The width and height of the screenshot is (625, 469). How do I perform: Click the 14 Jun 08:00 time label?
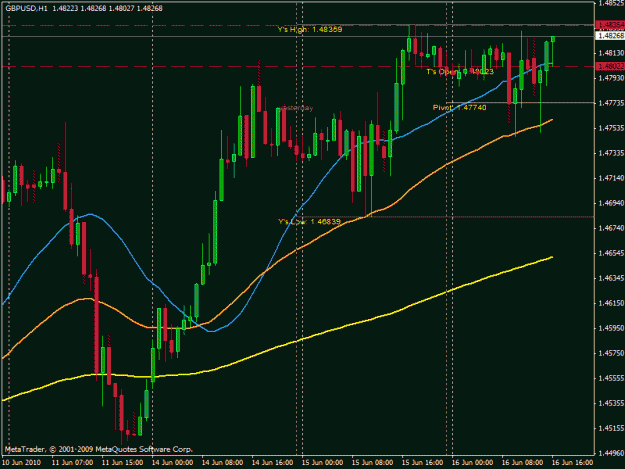(x=222, y=462)
